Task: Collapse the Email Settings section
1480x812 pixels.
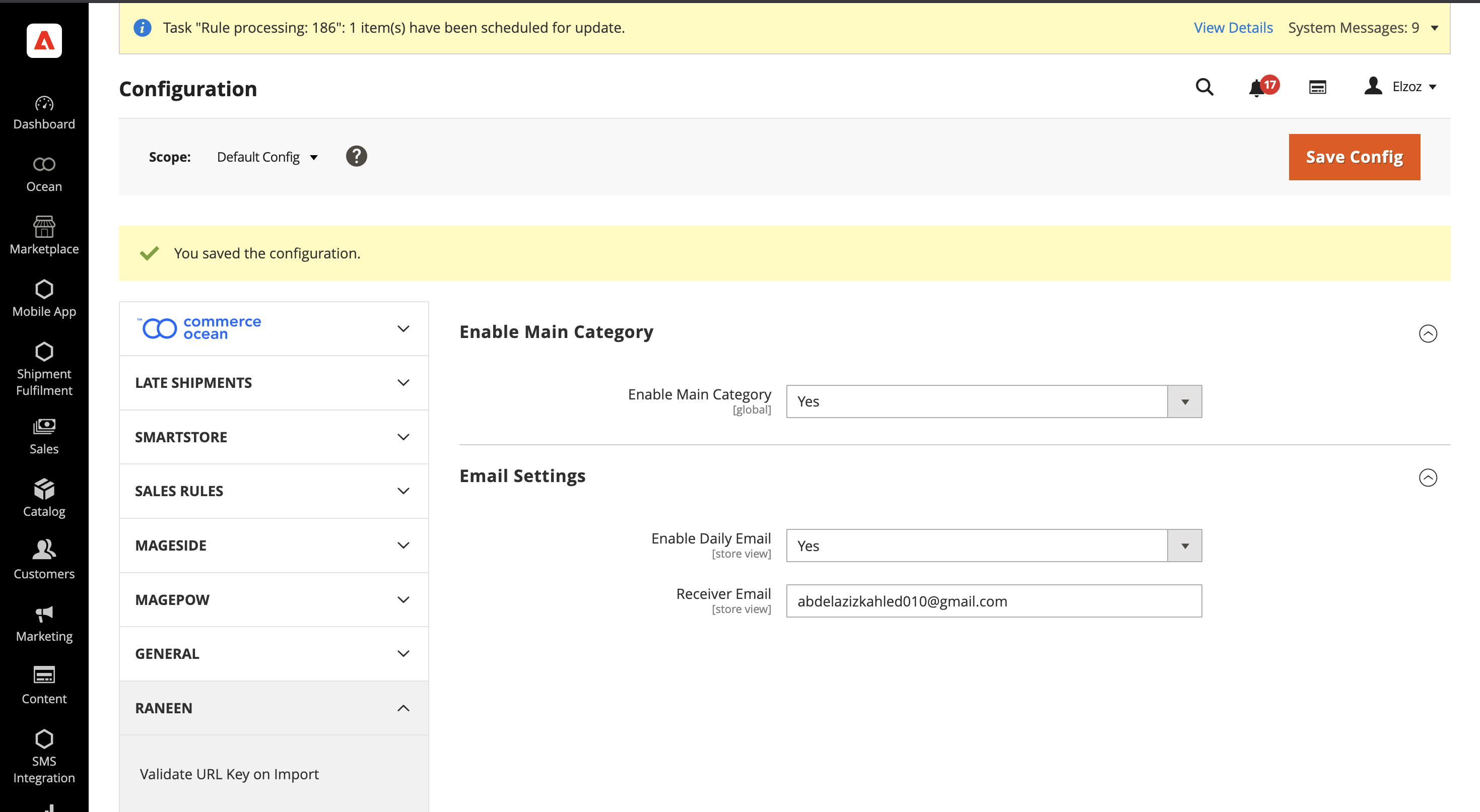Action: coord(1428,478)
